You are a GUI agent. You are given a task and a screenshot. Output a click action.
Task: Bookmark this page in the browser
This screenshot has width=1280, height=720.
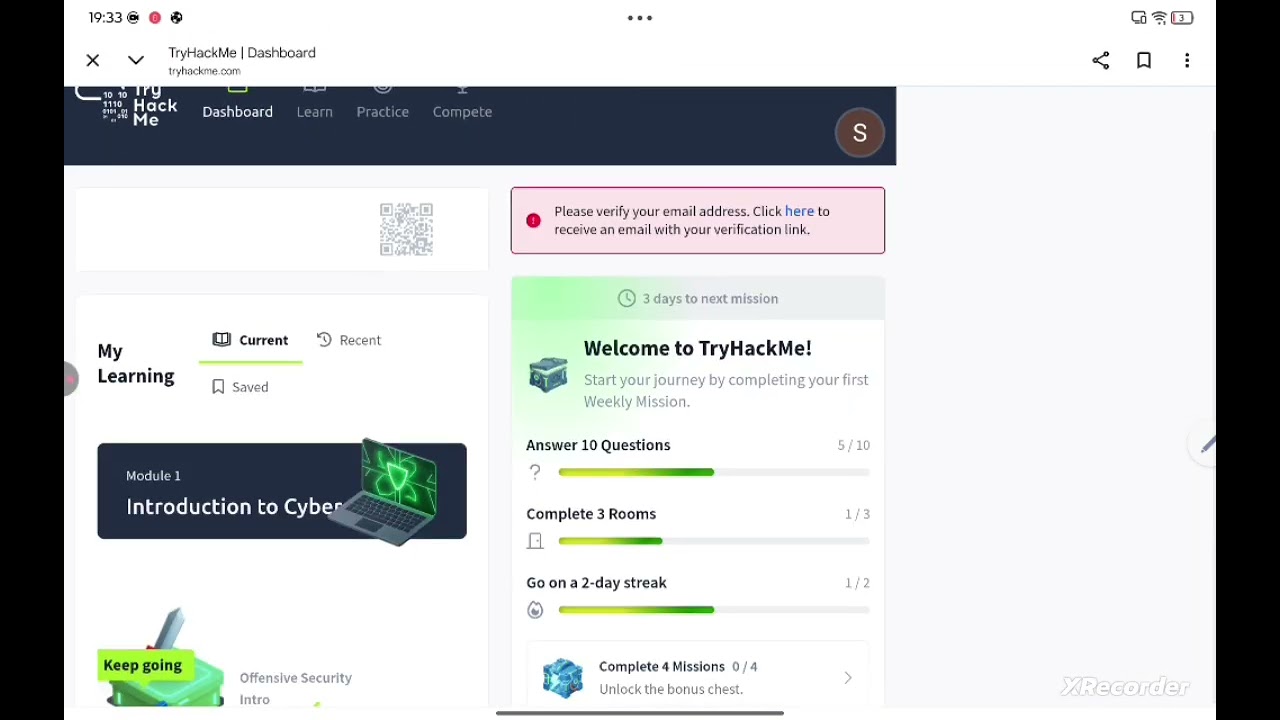click(x=1144, y=61)
